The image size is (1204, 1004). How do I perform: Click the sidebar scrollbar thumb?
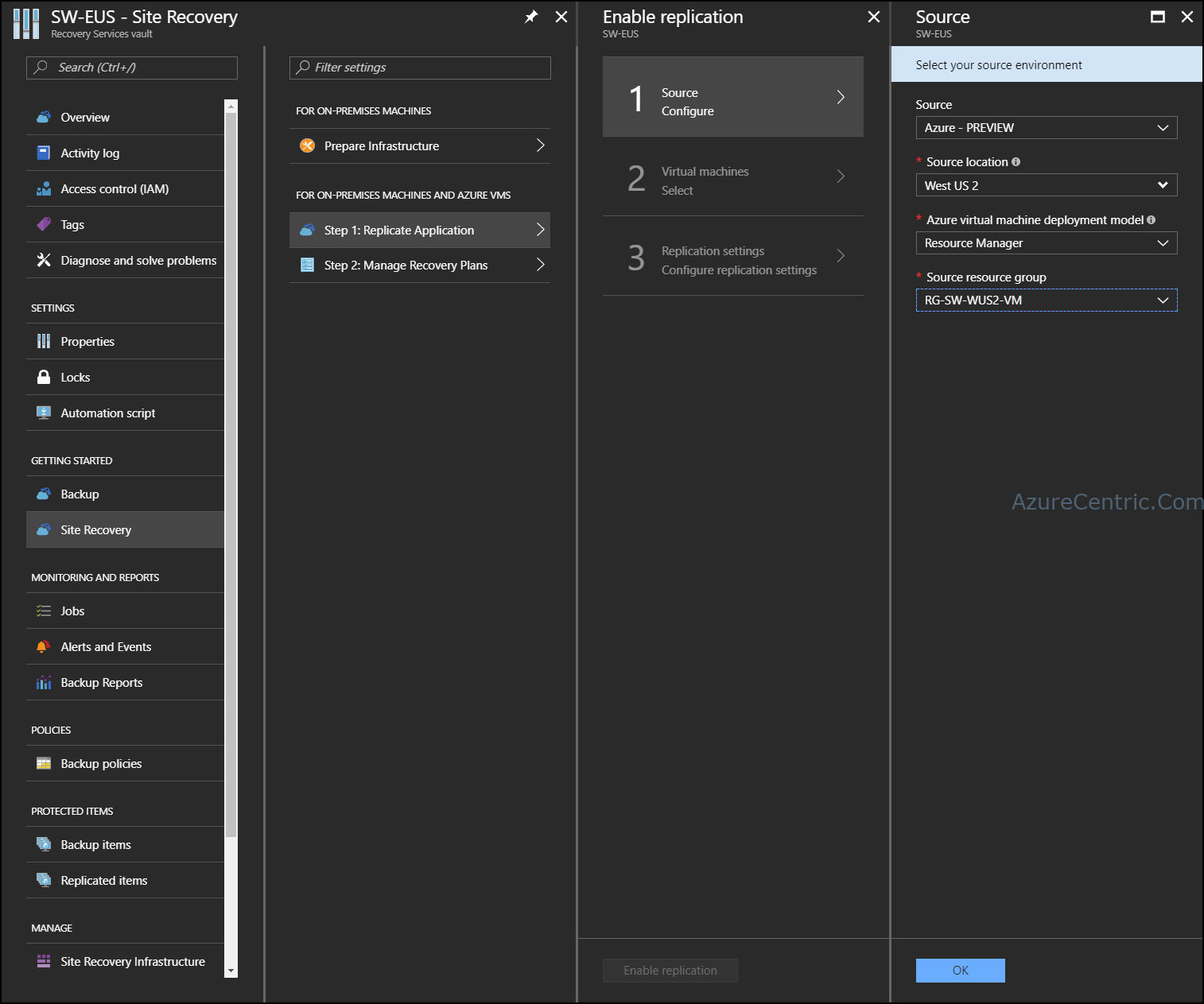pos(231,475)
